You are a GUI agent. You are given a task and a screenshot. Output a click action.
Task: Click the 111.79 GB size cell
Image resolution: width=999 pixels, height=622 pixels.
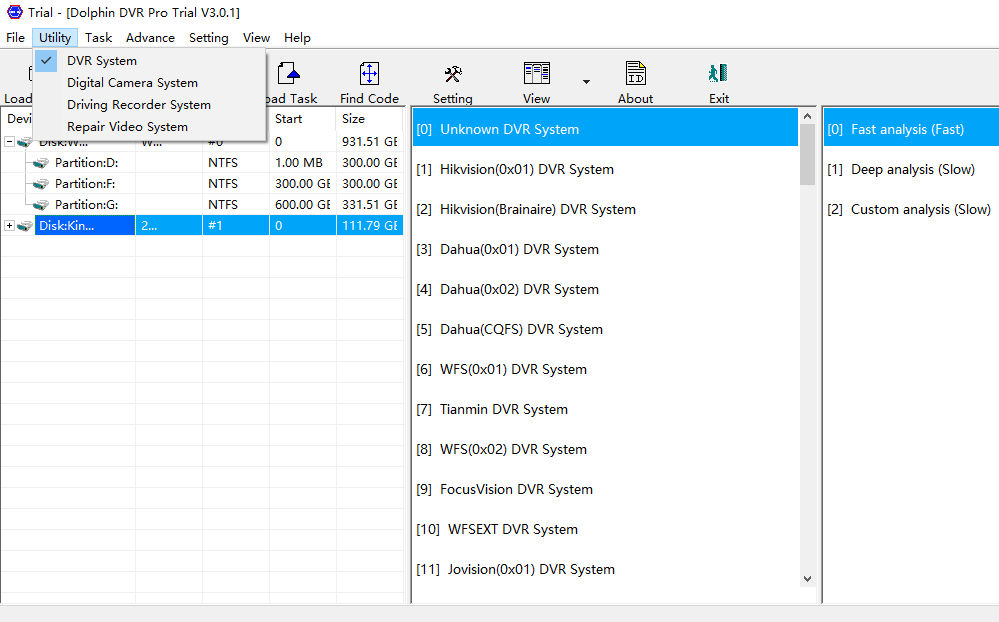370,226
